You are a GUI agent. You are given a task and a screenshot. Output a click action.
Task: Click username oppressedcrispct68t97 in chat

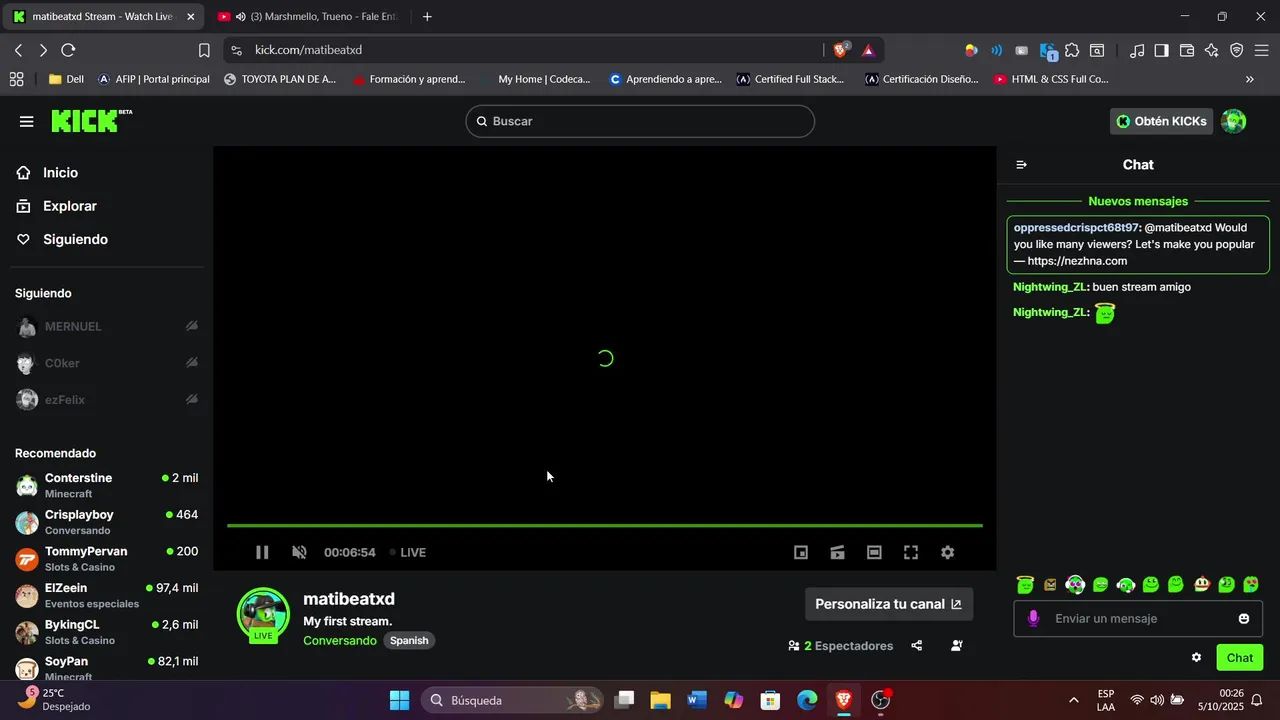pyautogui.click(x=1077, y=228)
